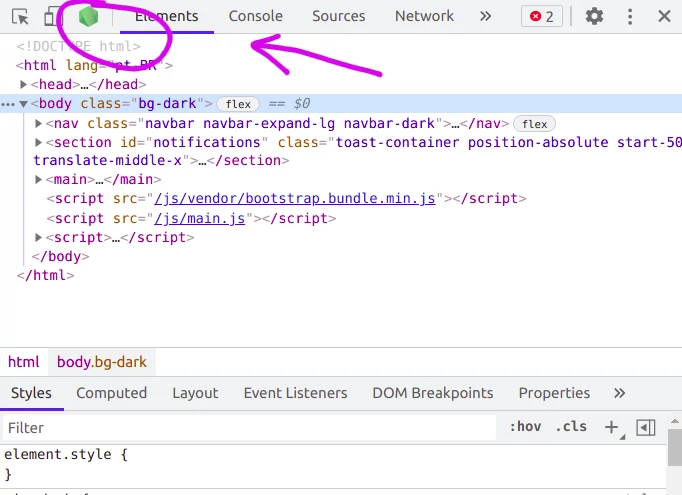The width and height of the screenshot is (682, 495).
Task: Open the Network tab
Action: click(x=424, y=17)
